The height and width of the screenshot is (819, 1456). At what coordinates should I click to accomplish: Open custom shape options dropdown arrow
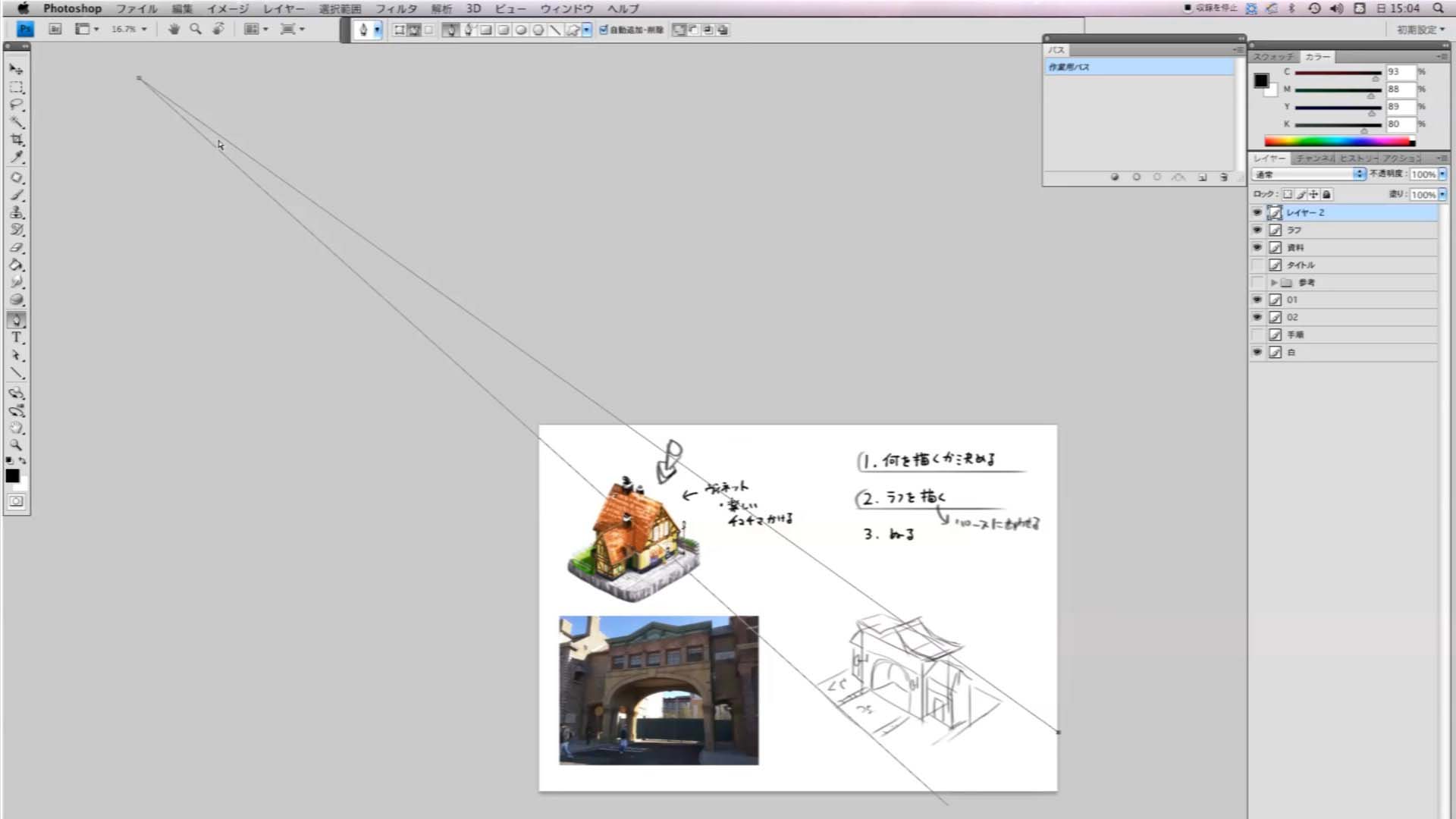[587, 30]
